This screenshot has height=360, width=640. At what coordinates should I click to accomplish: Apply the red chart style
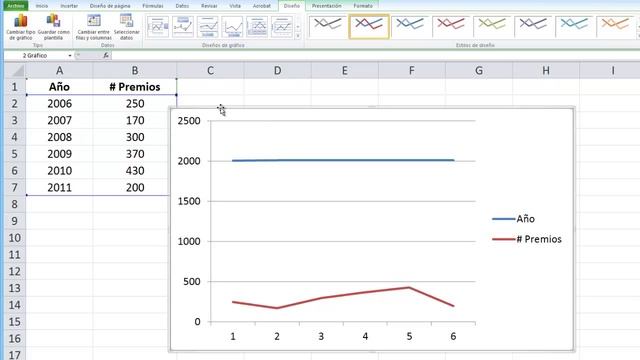(x=451, y=26)
